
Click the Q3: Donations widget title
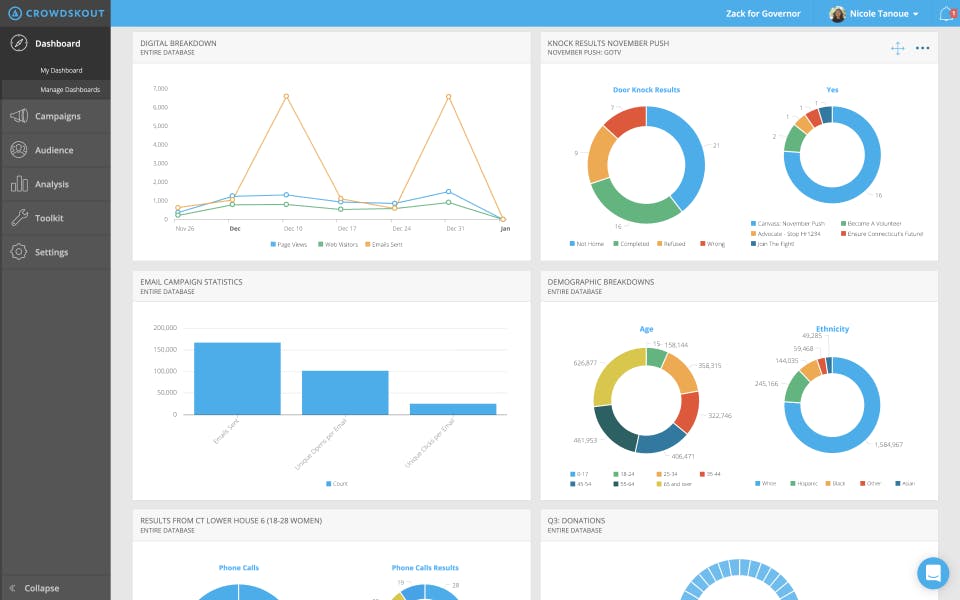pos(576,520)
